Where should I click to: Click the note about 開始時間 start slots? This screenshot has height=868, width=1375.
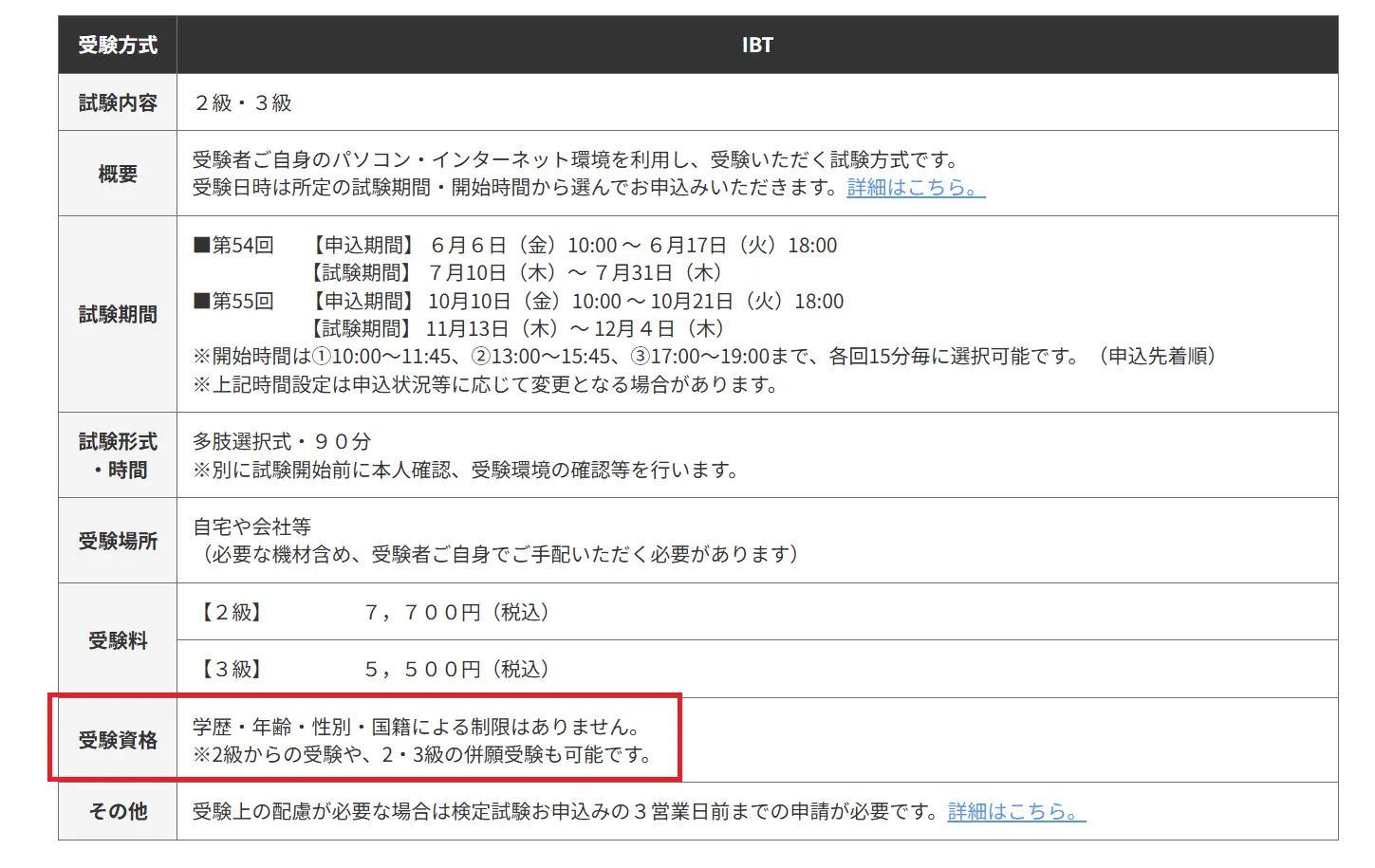pyautogui.click(x=707, y=357)
